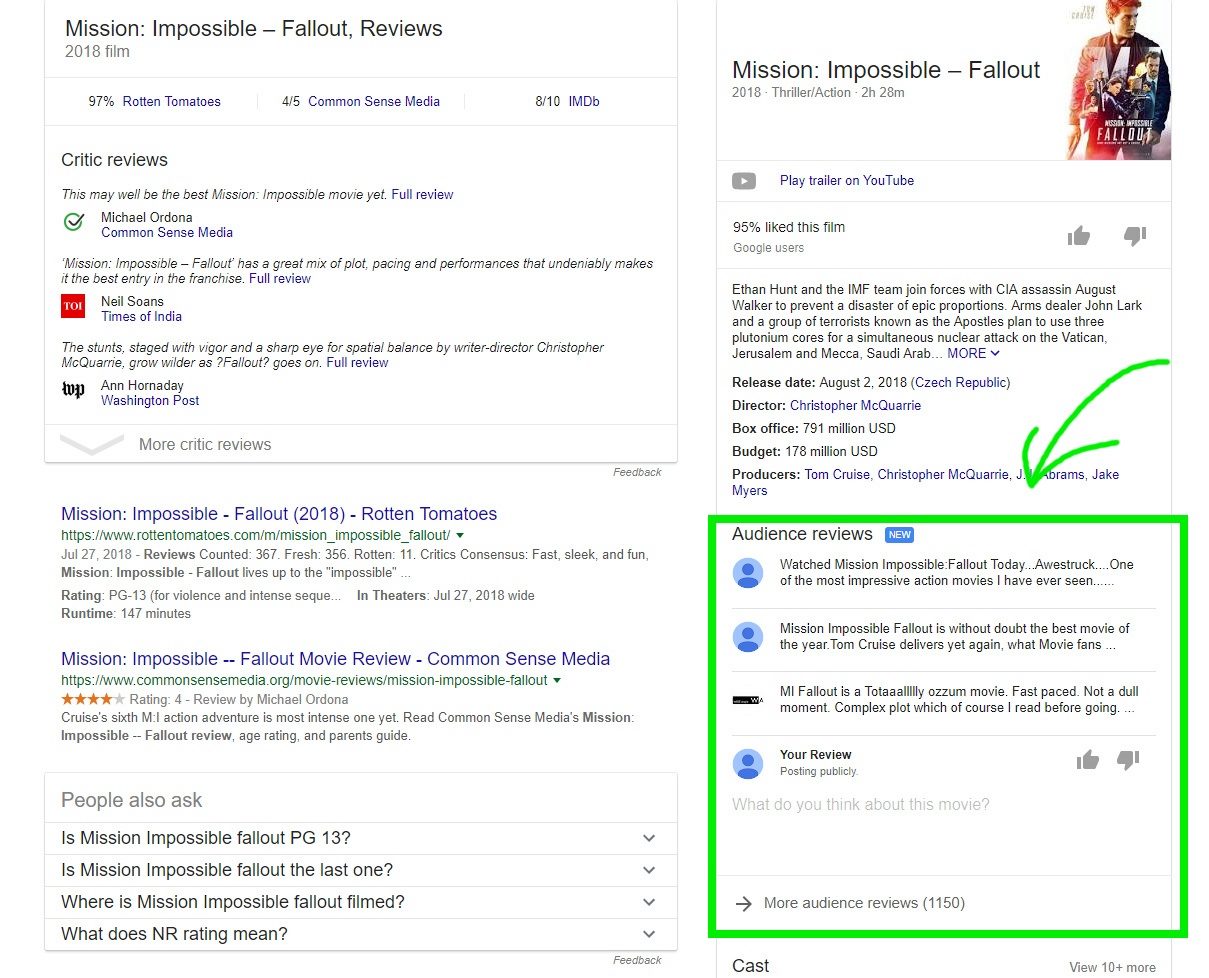Open Full review by Neil Soans

[x=280, y=278]
